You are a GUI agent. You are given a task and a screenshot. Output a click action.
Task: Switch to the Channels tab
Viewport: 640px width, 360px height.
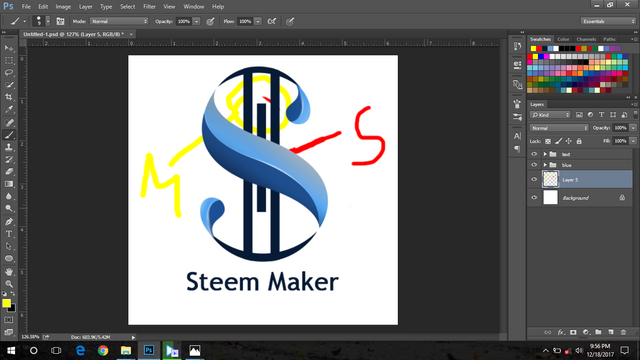(x=586, y=39)
